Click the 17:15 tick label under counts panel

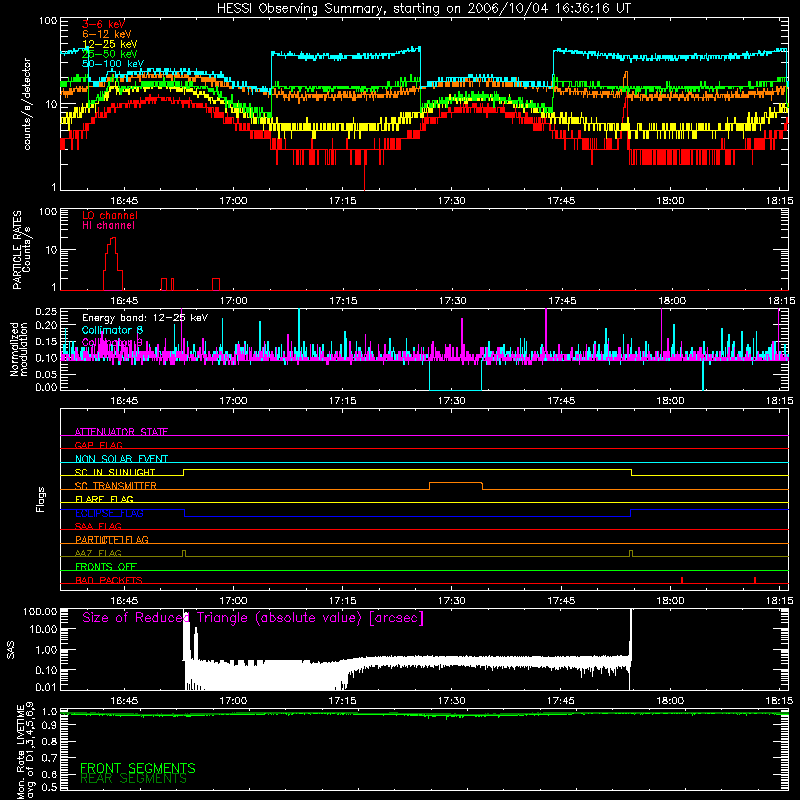pos(342,201)
